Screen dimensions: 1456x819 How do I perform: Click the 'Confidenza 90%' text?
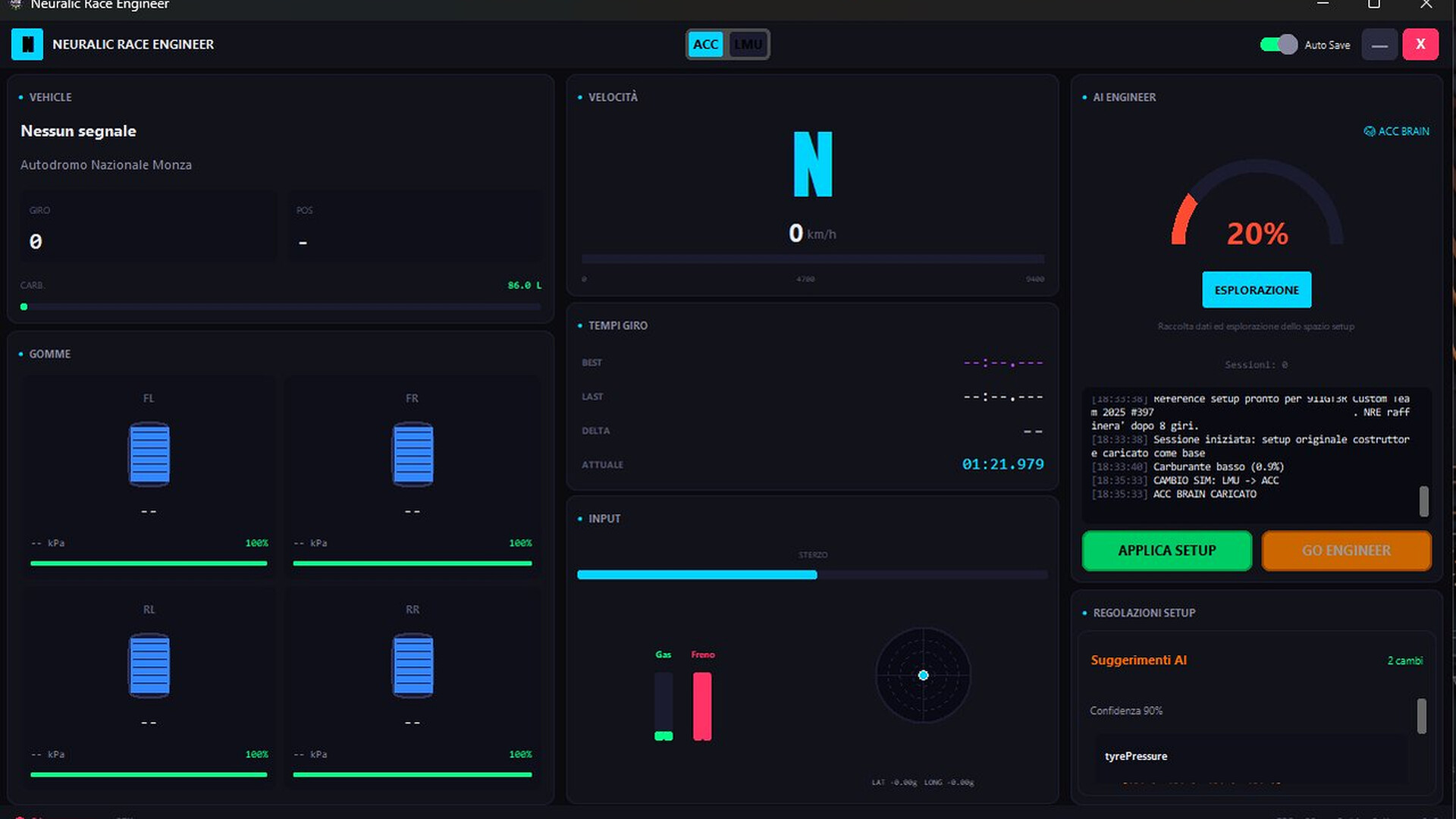(x=1126, y=711)
